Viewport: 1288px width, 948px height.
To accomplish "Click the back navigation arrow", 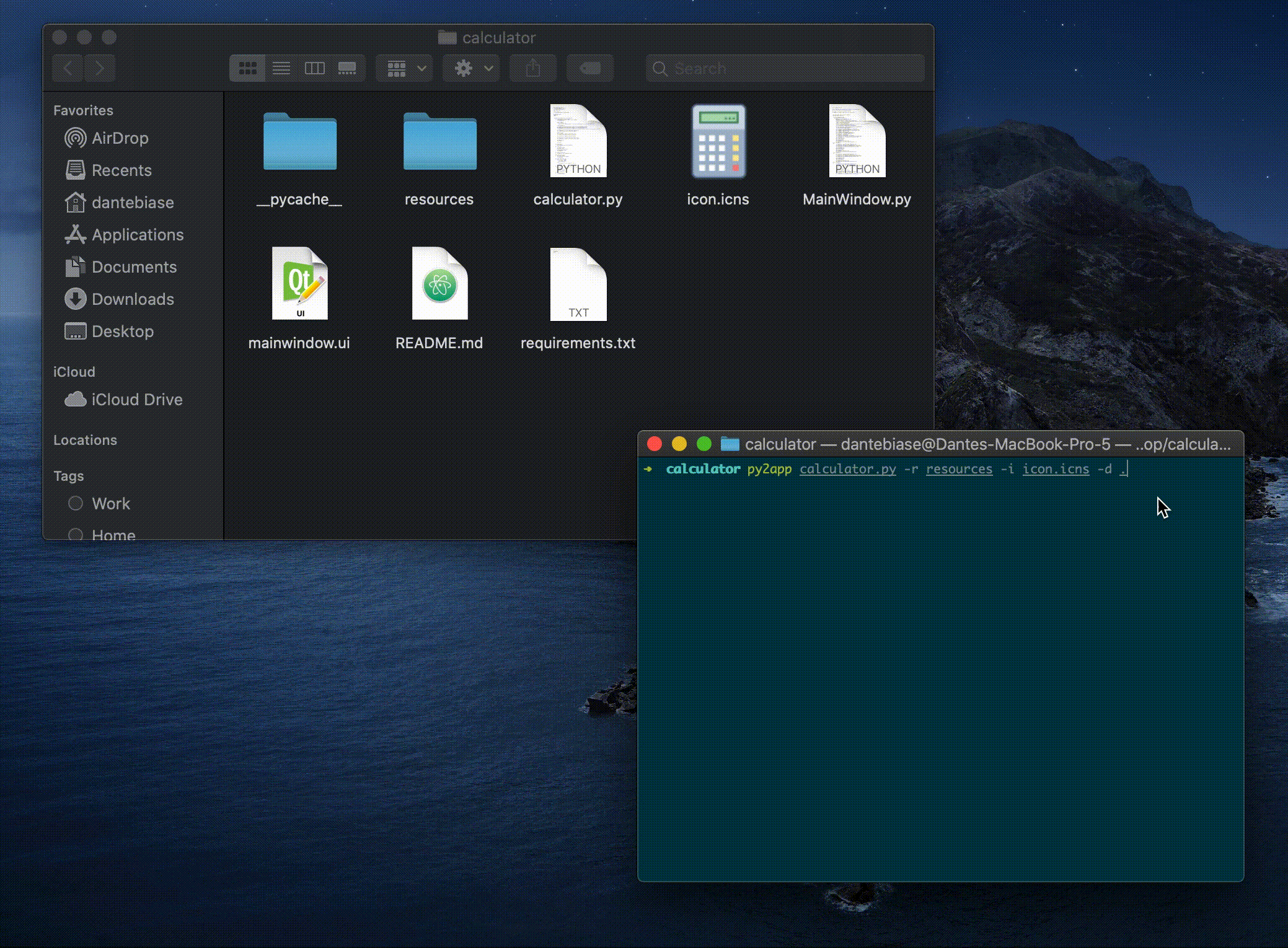I will (68, 68).
